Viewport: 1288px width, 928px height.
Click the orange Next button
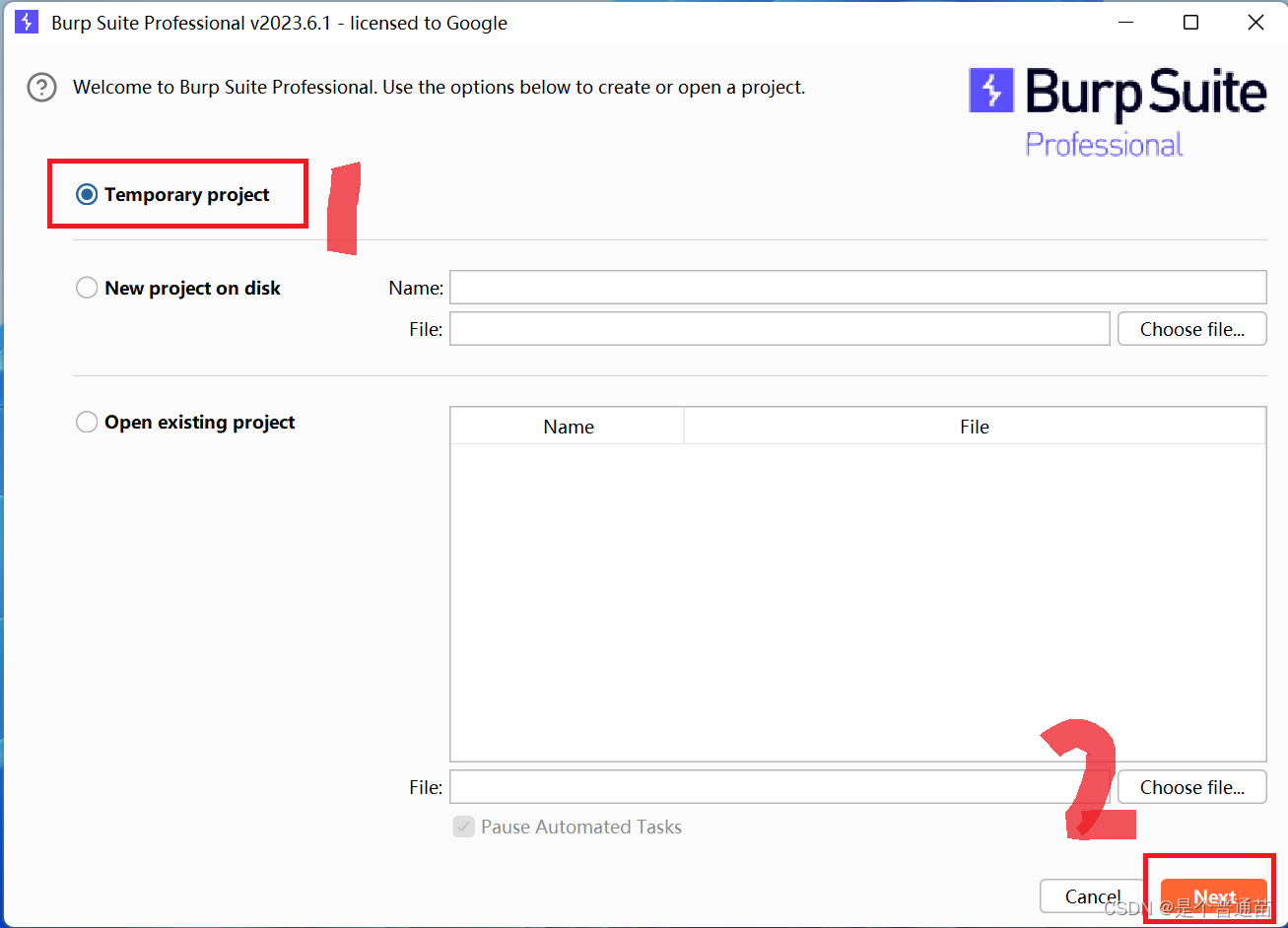click(1214, 896)
